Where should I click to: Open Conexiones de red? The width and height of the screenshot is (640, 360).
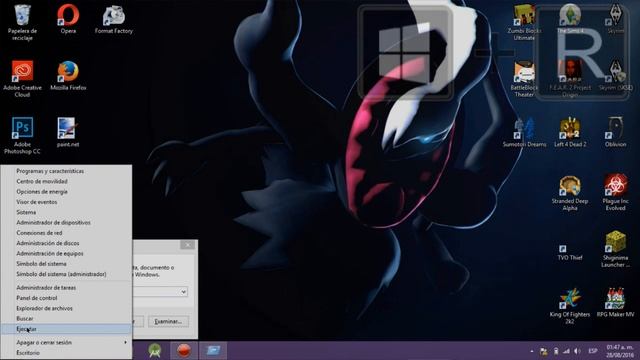click(x=66, y=233)
